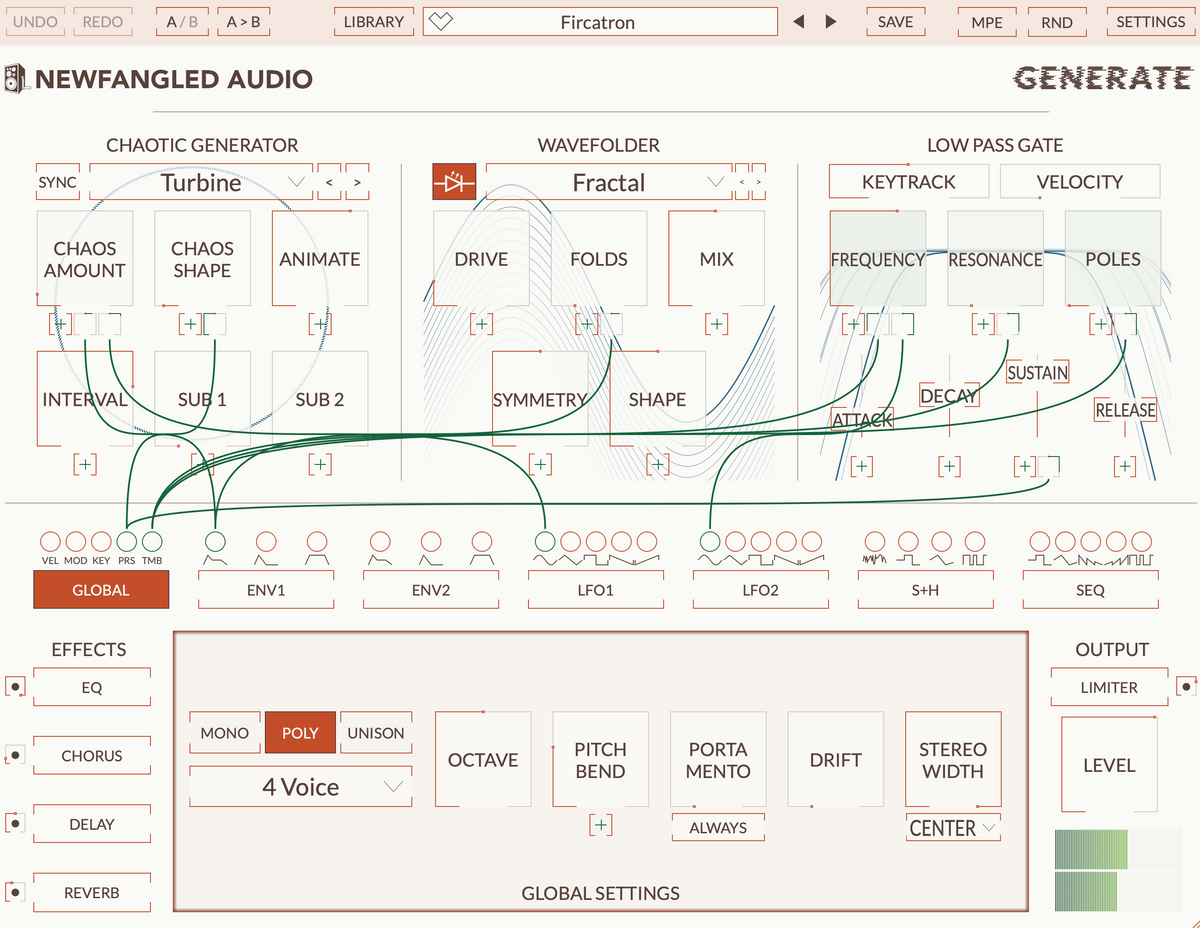Screen dimensions: 1200x928
Task: Open the Fractal wavefolder type dropdown
Action: pos(609,183)
